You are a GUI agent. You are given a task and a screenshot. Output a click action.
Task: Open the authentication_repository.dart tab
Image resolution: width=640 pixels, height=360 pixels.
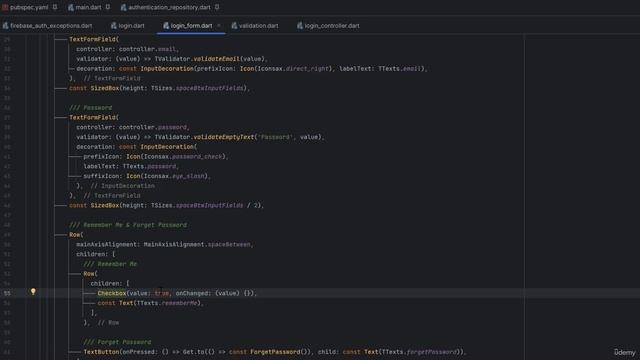pyautogui.click(x=169, y=7)
